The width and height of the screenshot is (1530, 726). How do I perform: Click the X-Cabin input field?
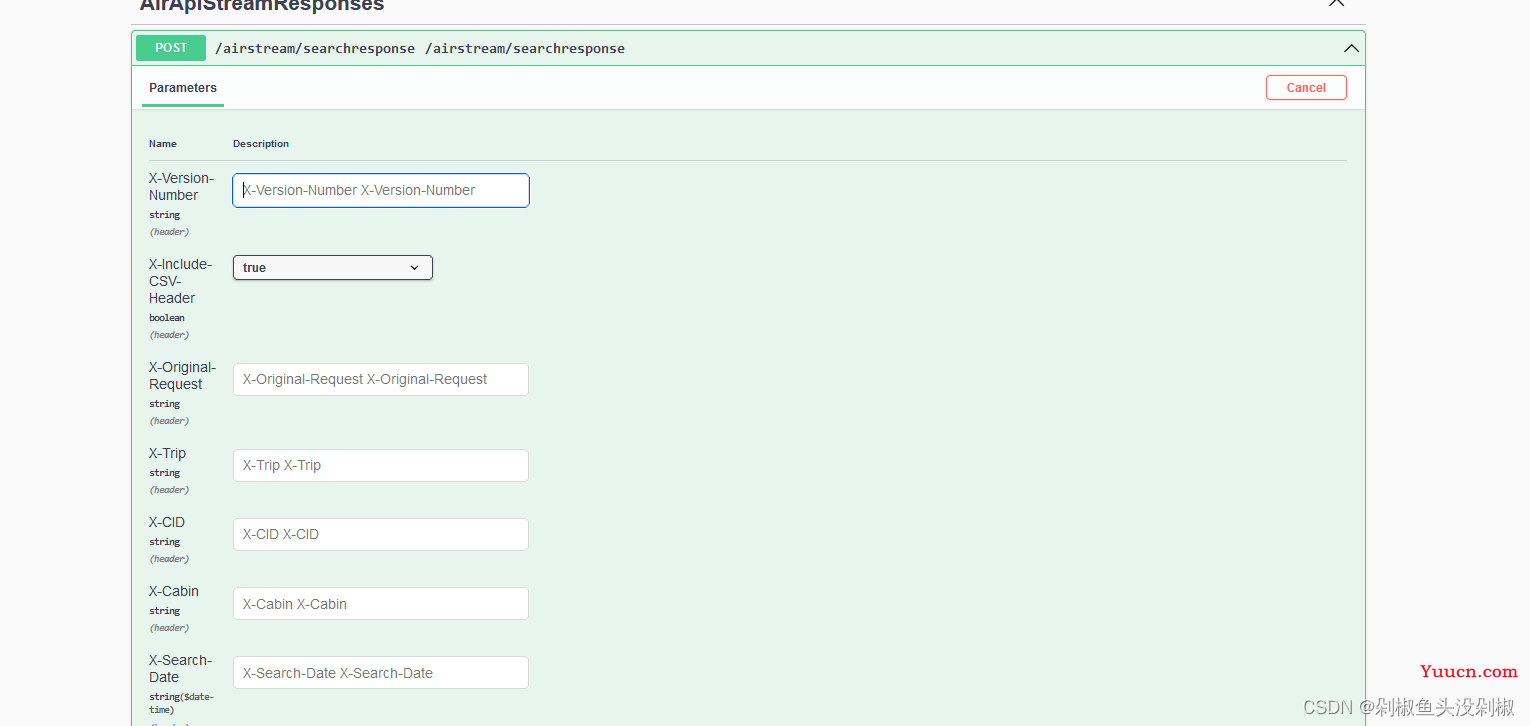click(x=381, y=603)
